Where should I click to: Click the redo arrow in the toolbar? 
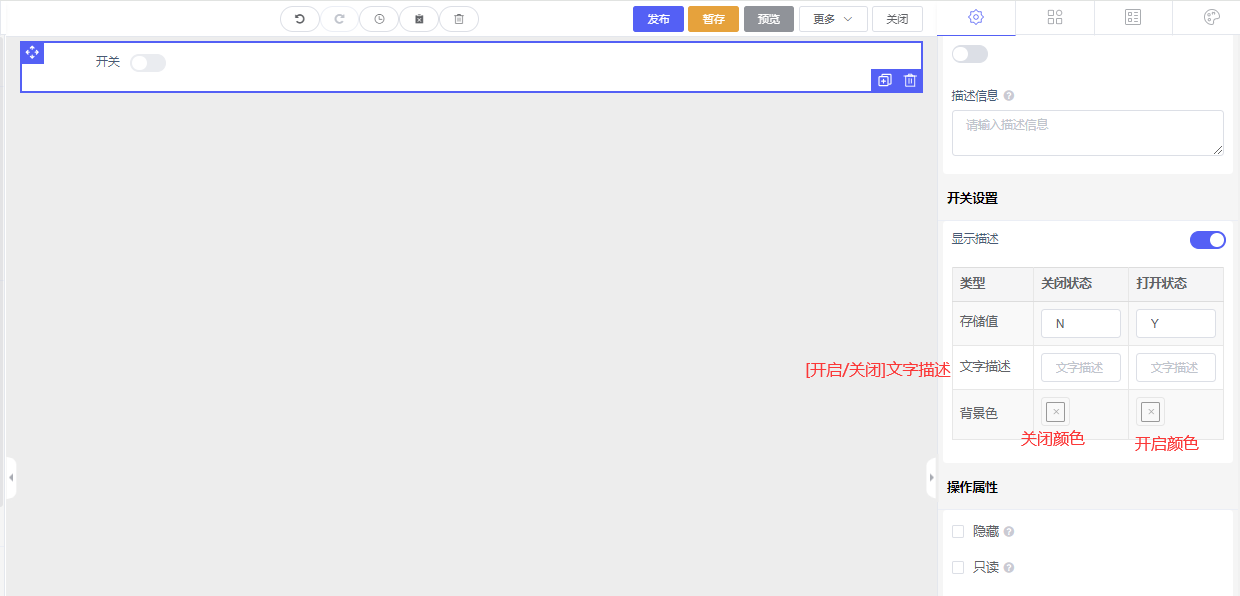pos(339,19)
